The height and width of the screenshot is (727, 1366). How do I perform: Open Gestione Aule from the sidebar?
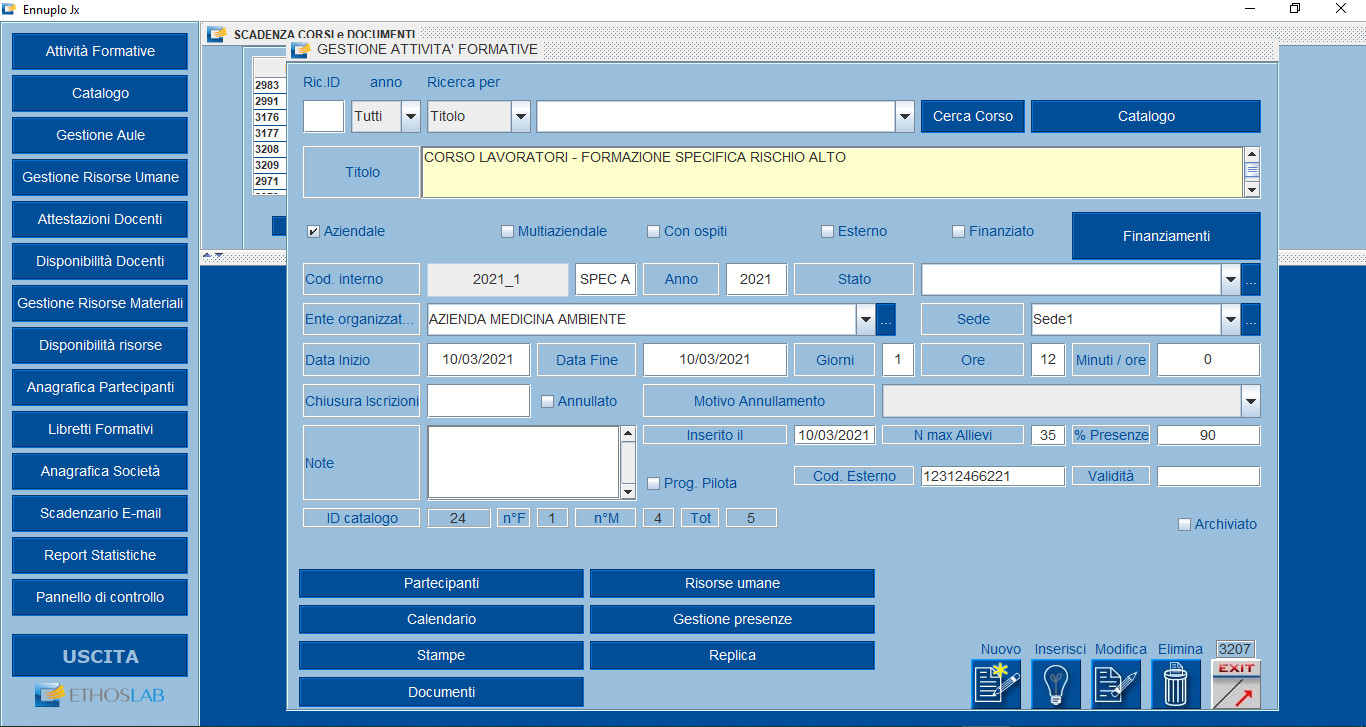[x=100, y=135]
